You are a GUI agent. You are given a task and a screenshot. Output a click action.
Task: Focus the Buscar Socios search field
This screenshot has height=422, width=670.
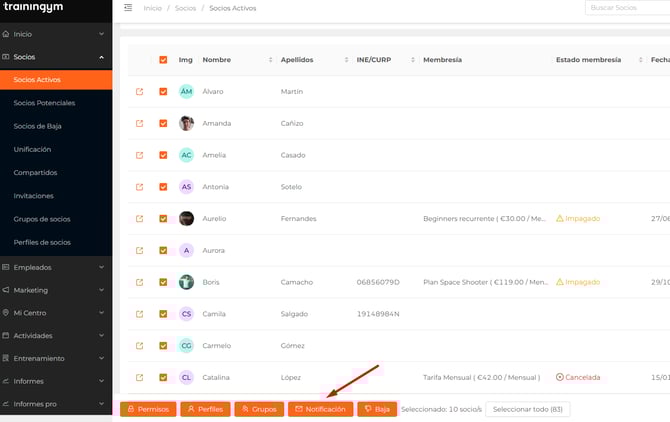(x=626, y=8)
